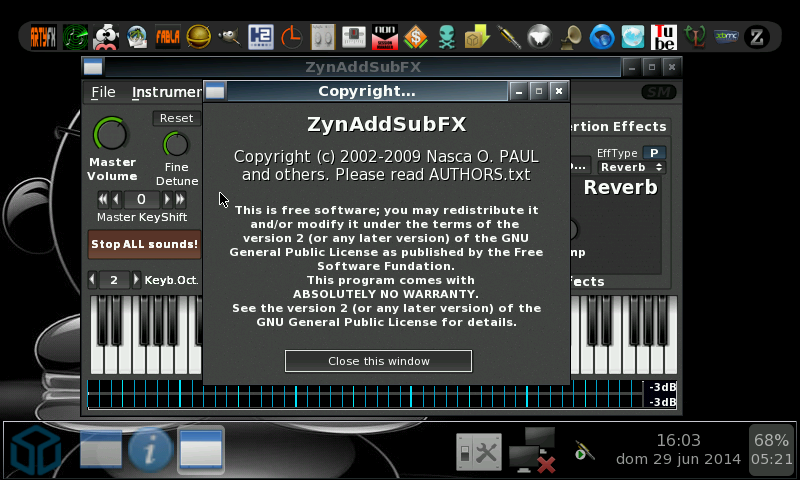Minimize the Copyright dialog

pos(519,91)
